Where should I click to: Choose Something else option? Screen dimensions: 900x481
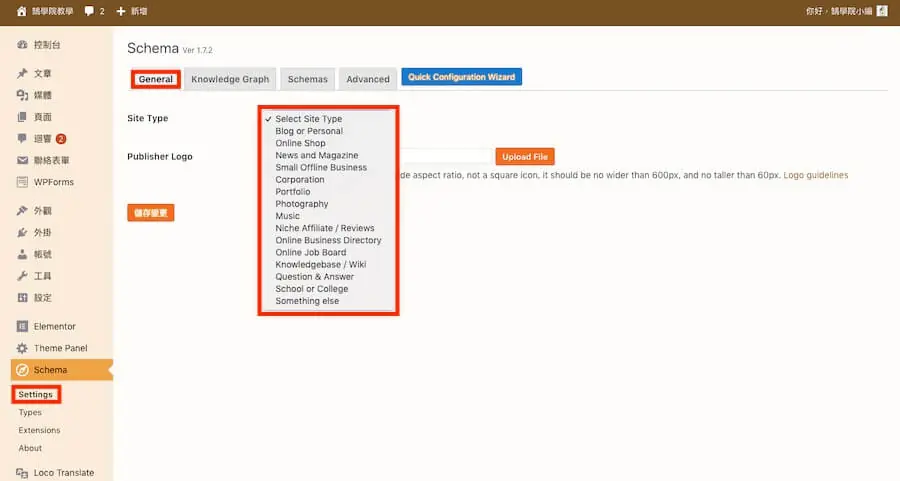point(307,301)
